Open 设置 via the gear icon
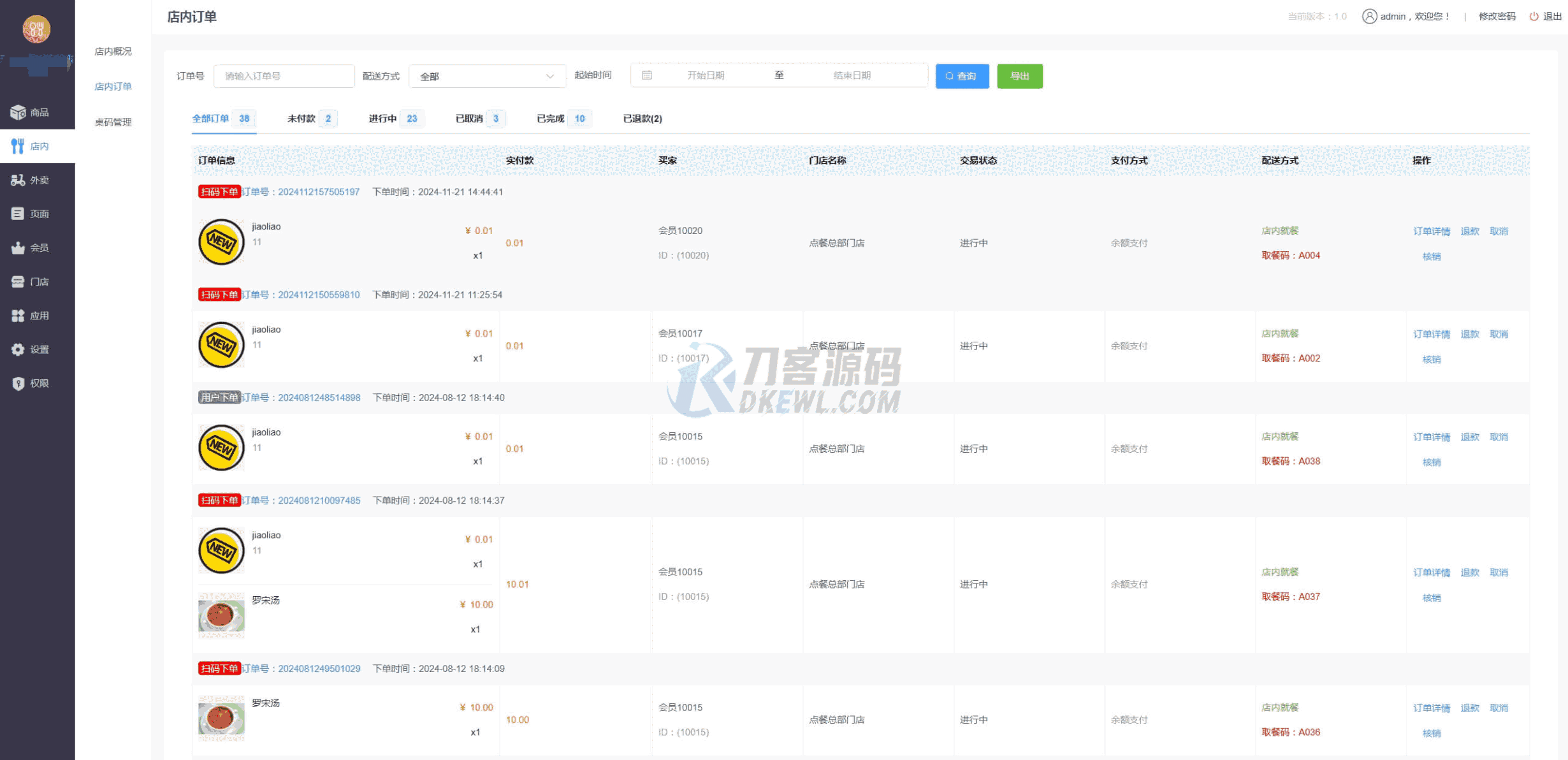This screenshot has height=760, width=1568. pos(18,349)
